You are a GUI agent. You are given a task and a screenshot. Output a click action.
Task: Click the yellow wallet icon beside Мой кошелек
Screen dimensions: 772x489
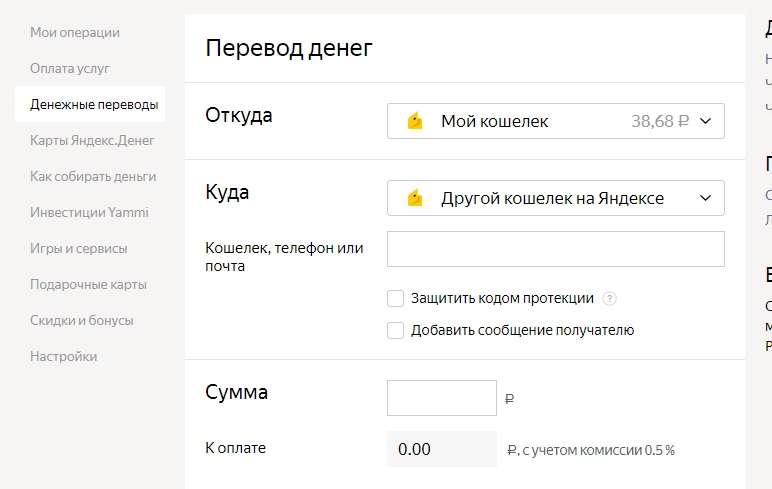click(x=415, y=122)
